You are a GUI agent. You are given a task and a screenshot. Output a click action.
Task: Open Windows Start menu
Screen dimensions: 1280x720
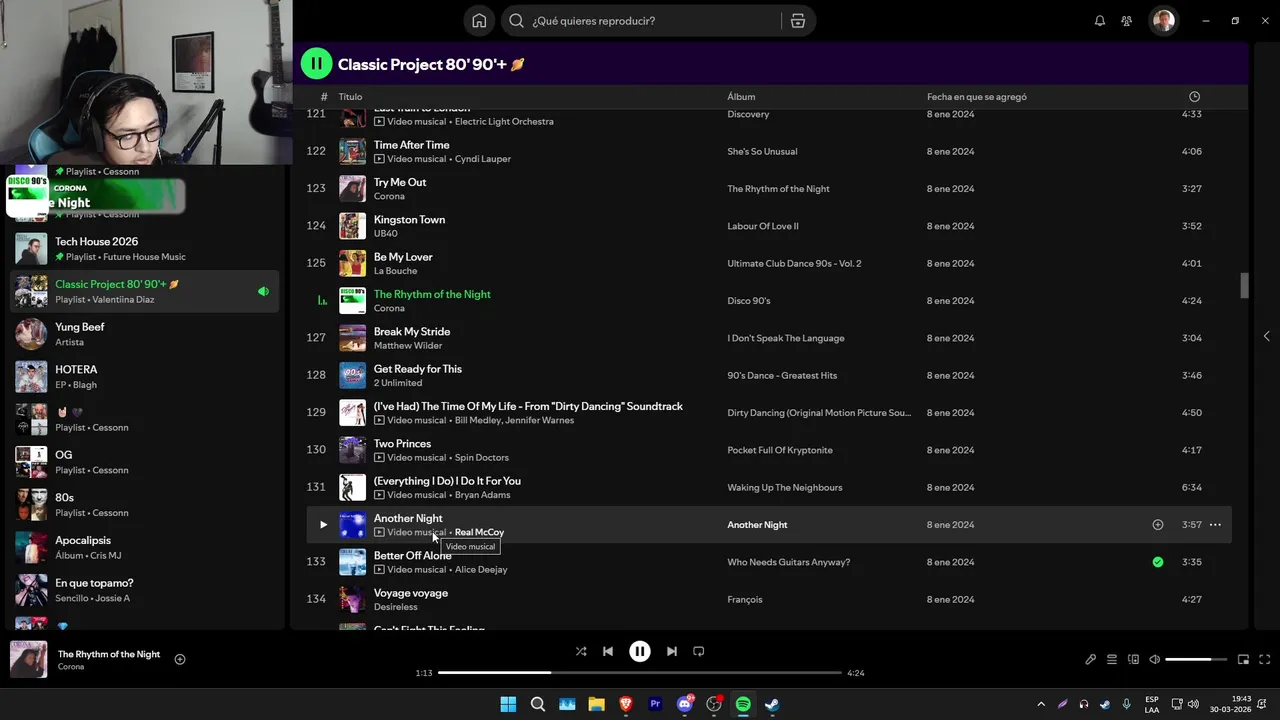click(x=508, y=704)
